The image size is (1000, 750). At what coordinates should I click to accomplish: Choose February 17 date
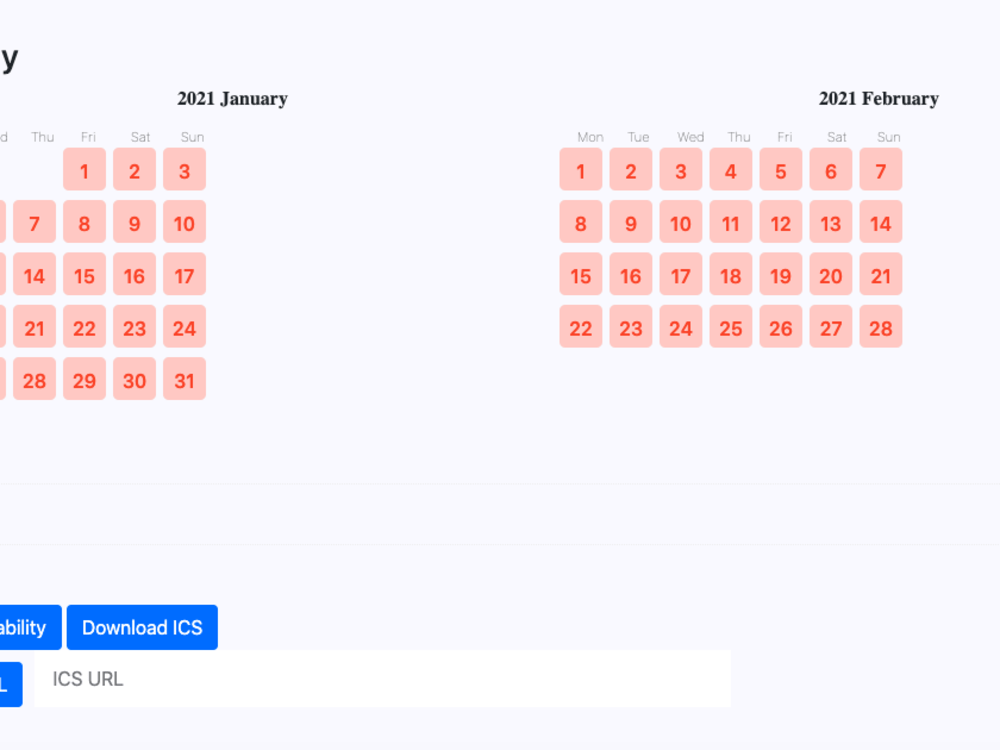[x=681, y=274]
